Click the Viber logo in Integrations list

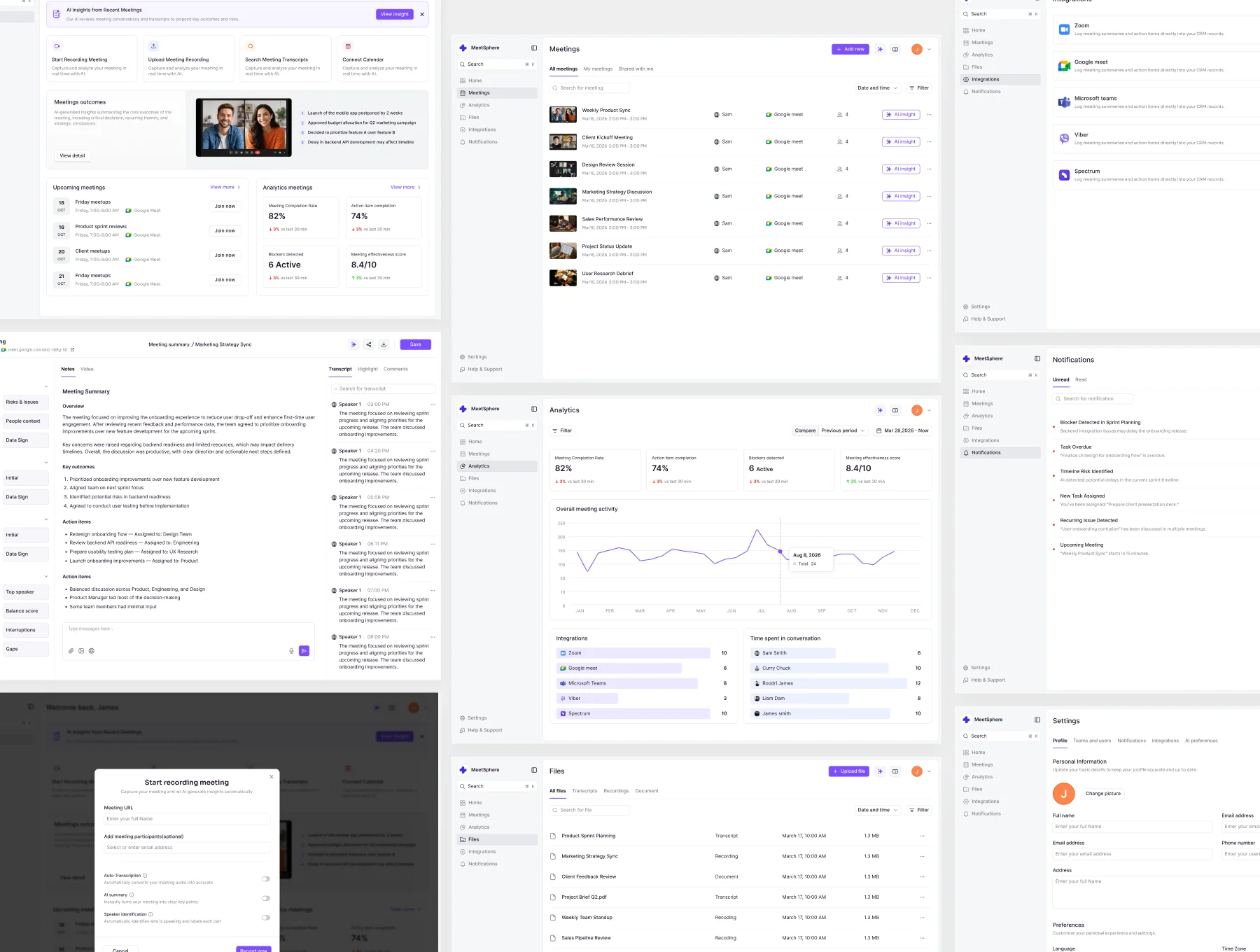pyautogui.click(x=1064, y=139)
